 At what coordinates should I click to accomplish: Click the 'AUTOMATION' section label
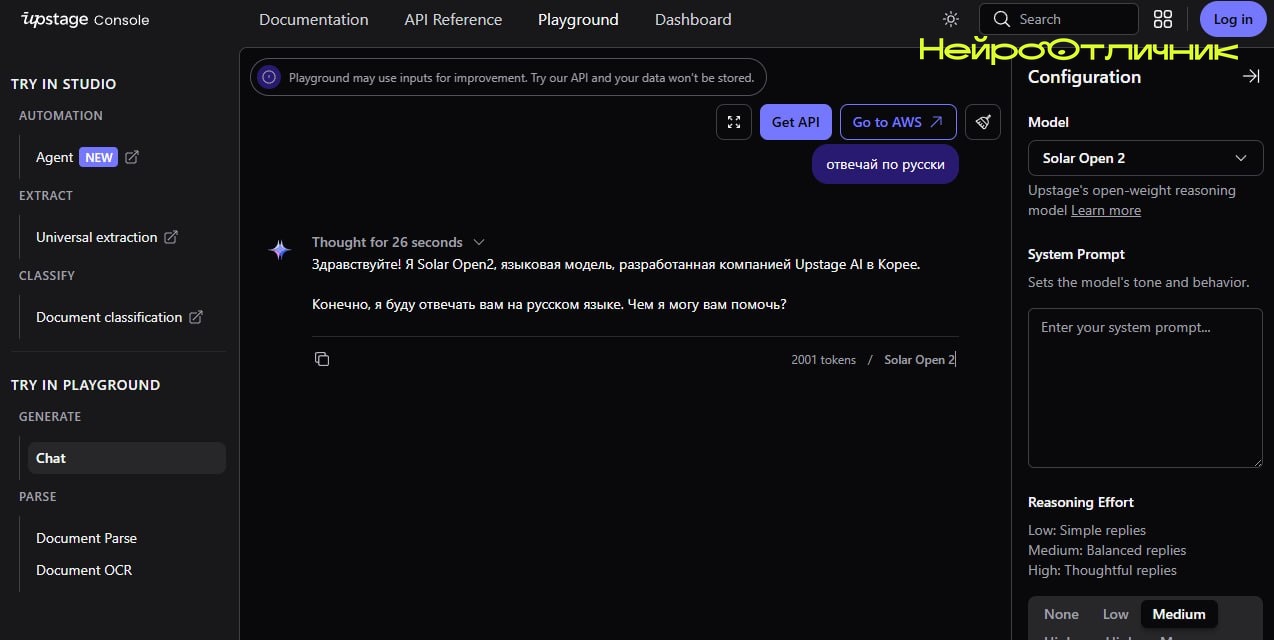[61, 116]
